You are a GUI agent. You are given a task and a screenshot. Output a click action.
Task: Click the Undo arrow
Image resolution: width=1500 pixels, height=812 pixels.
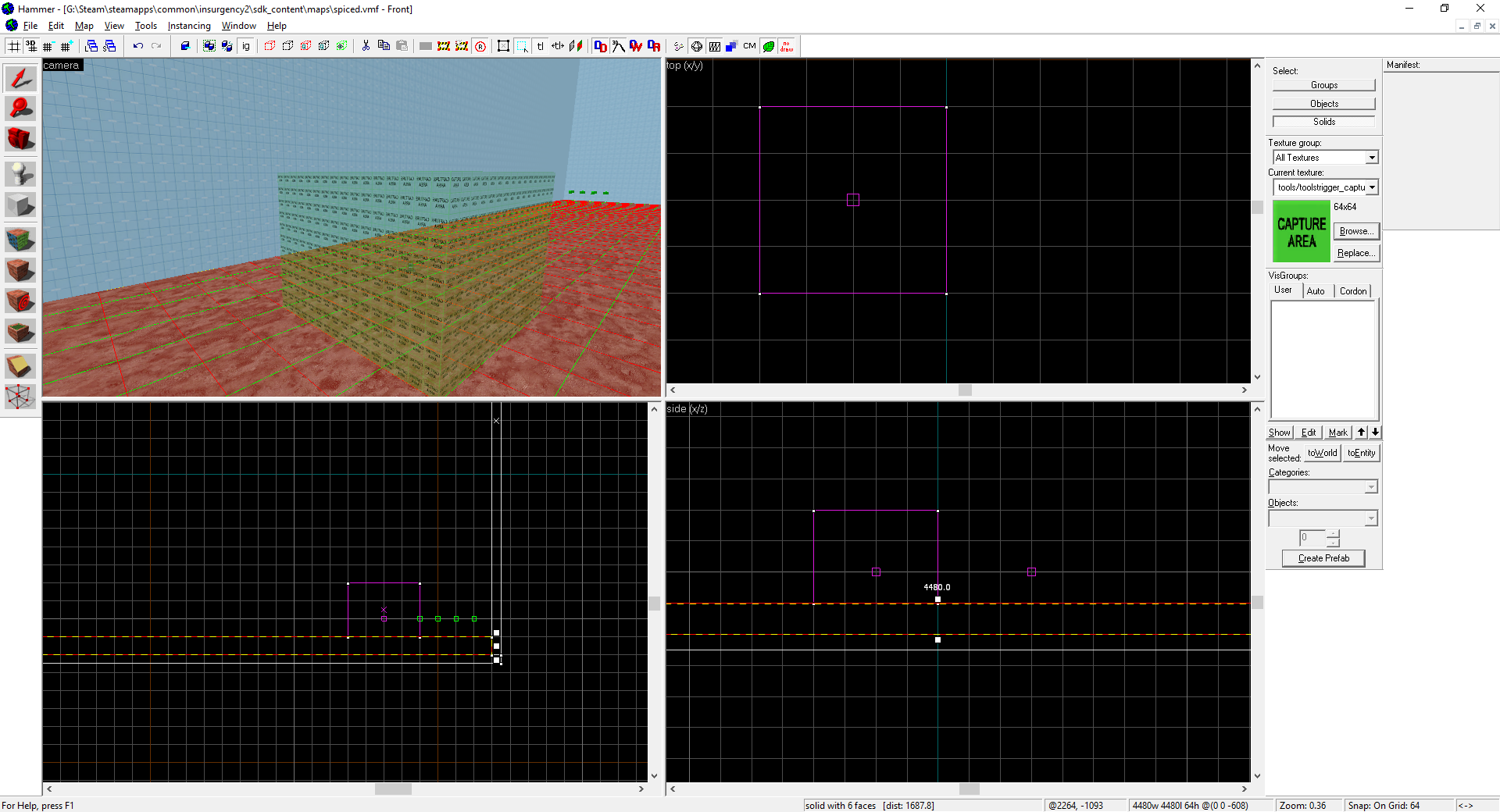pyautogui.click(x=138, y=46)
